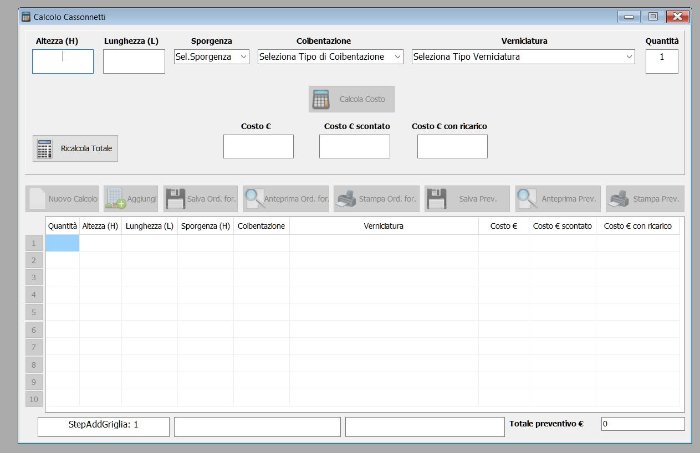
Task: Click the Totale preventivo € field
Action: tap(642, 424)
